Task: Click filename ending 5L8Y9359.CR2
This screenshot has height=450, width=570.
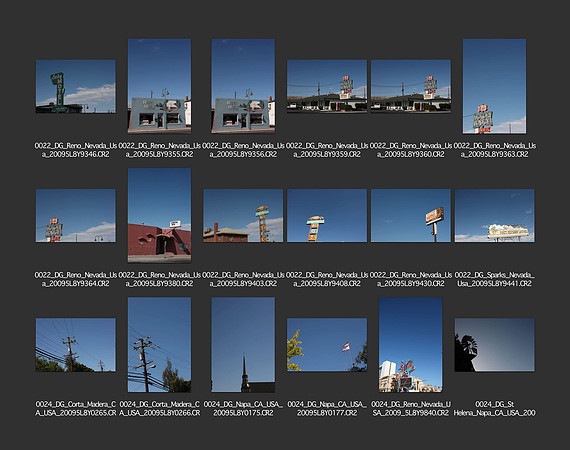Action: (x=327, y=150)
